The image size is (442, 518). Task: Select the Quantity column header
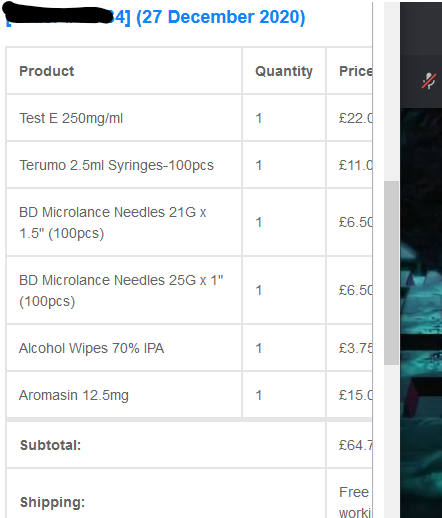tap(284, 71)
